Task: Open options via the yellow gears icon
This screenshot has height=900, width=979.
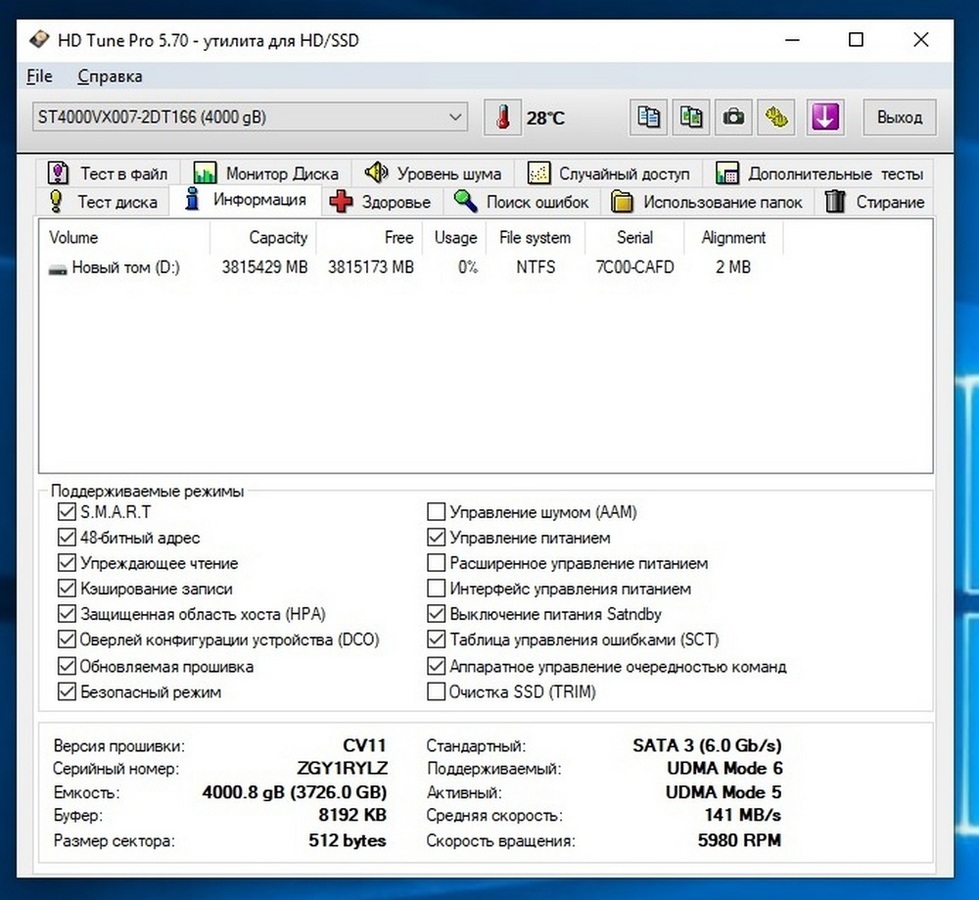Action: (777, 117)
